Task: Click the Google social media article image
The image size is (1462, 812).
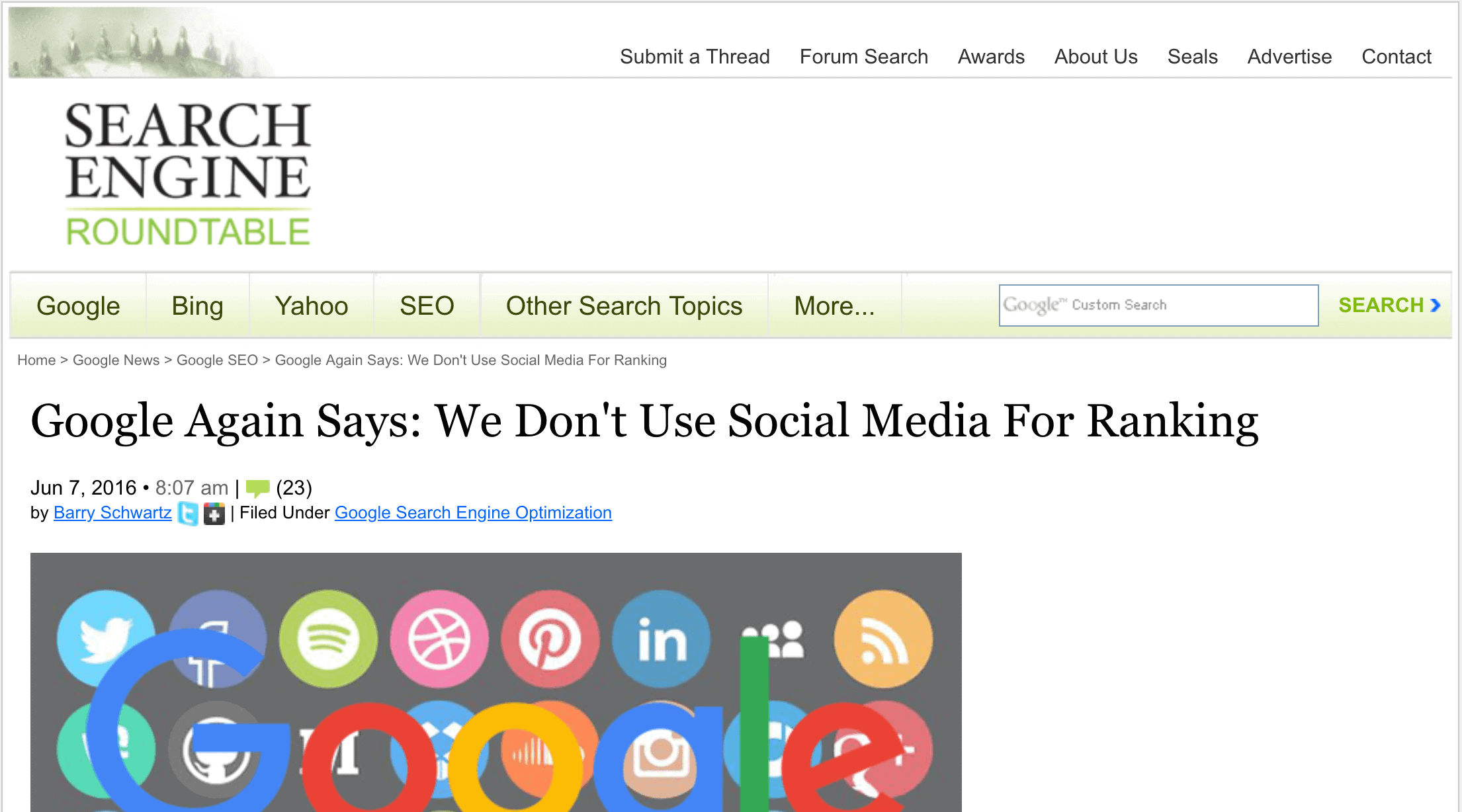Action: (x=496, y=682)
